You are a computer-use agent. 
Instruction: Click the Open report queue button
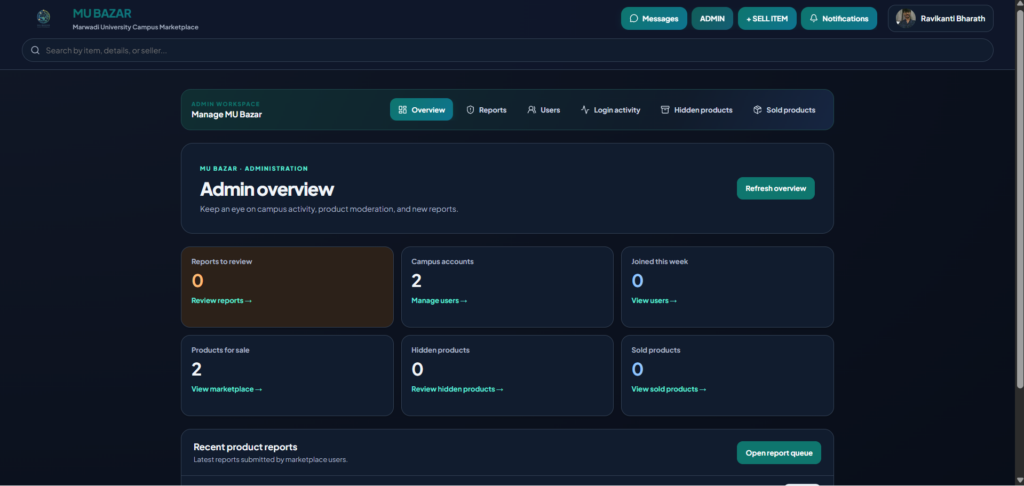(x=778, y=453)
